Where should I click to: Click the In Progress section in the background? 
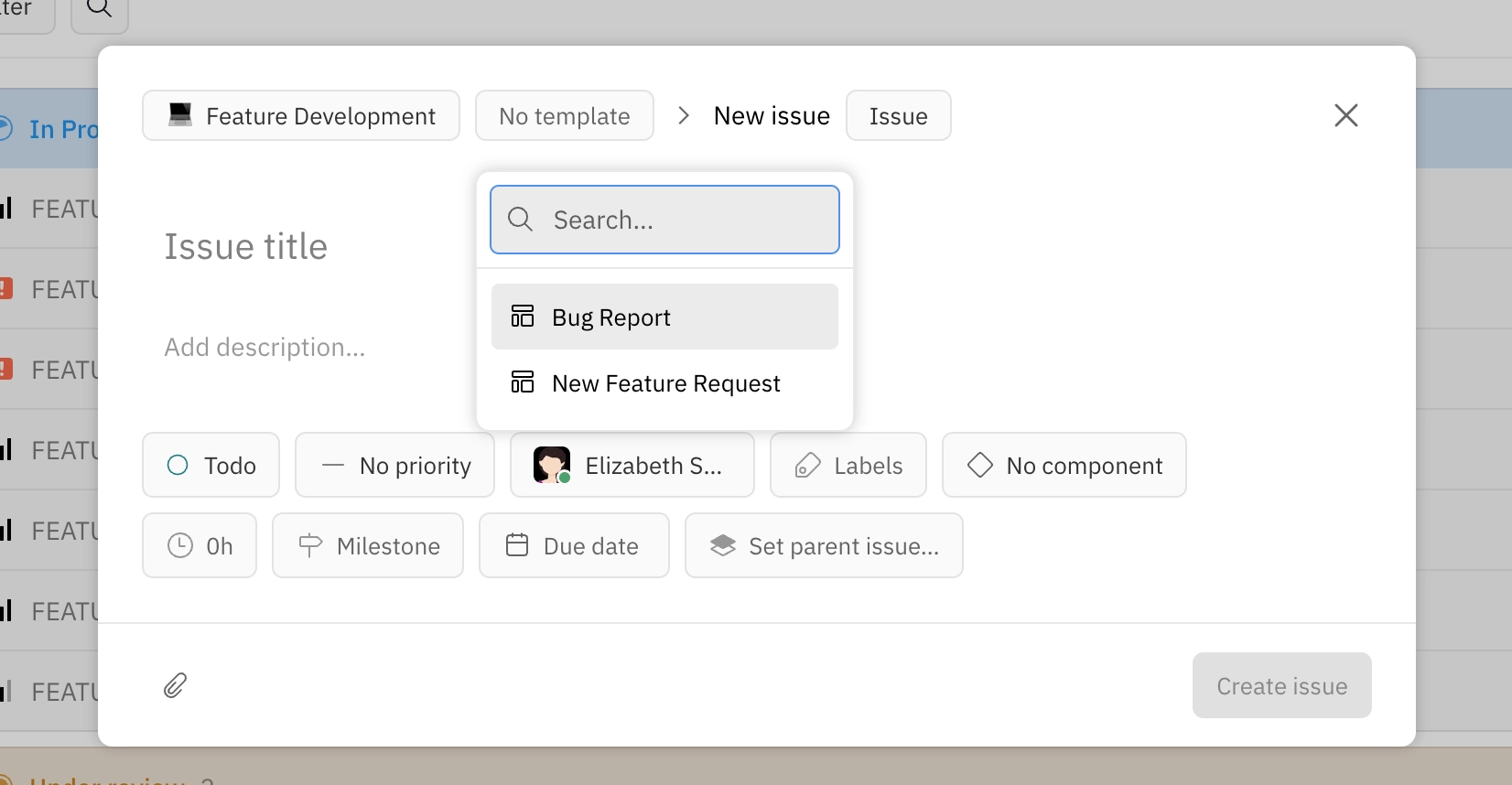(50, 128)
